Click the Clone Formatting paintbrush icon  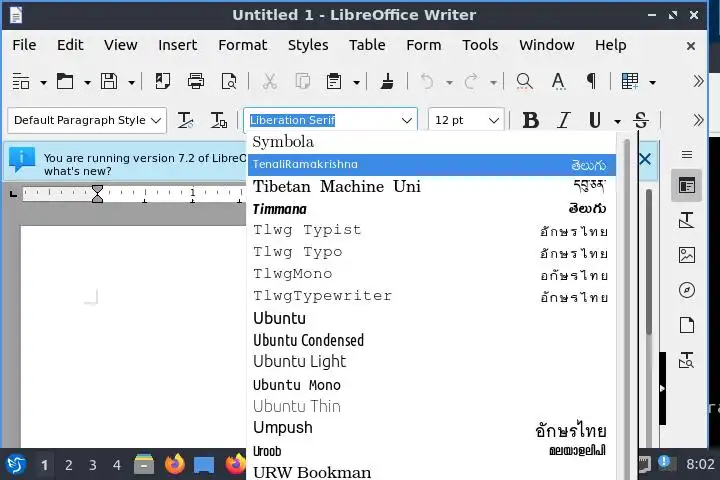[x=387, y=82]
